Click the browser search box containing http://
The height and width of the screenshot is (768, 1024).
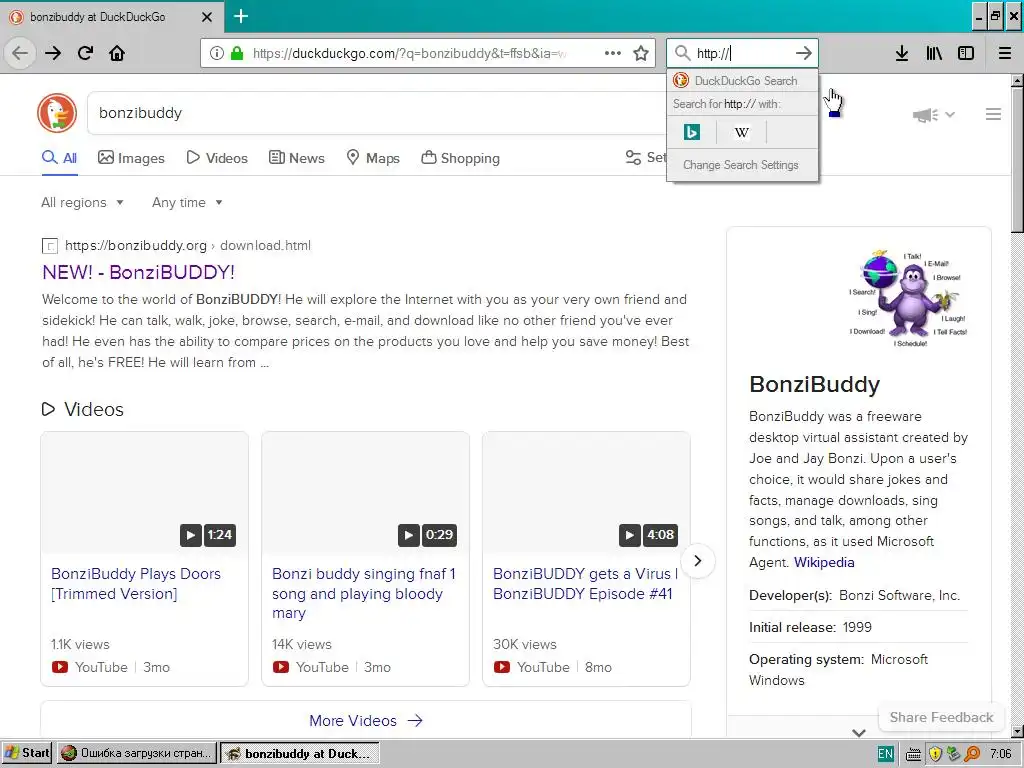tap(743, 54)
